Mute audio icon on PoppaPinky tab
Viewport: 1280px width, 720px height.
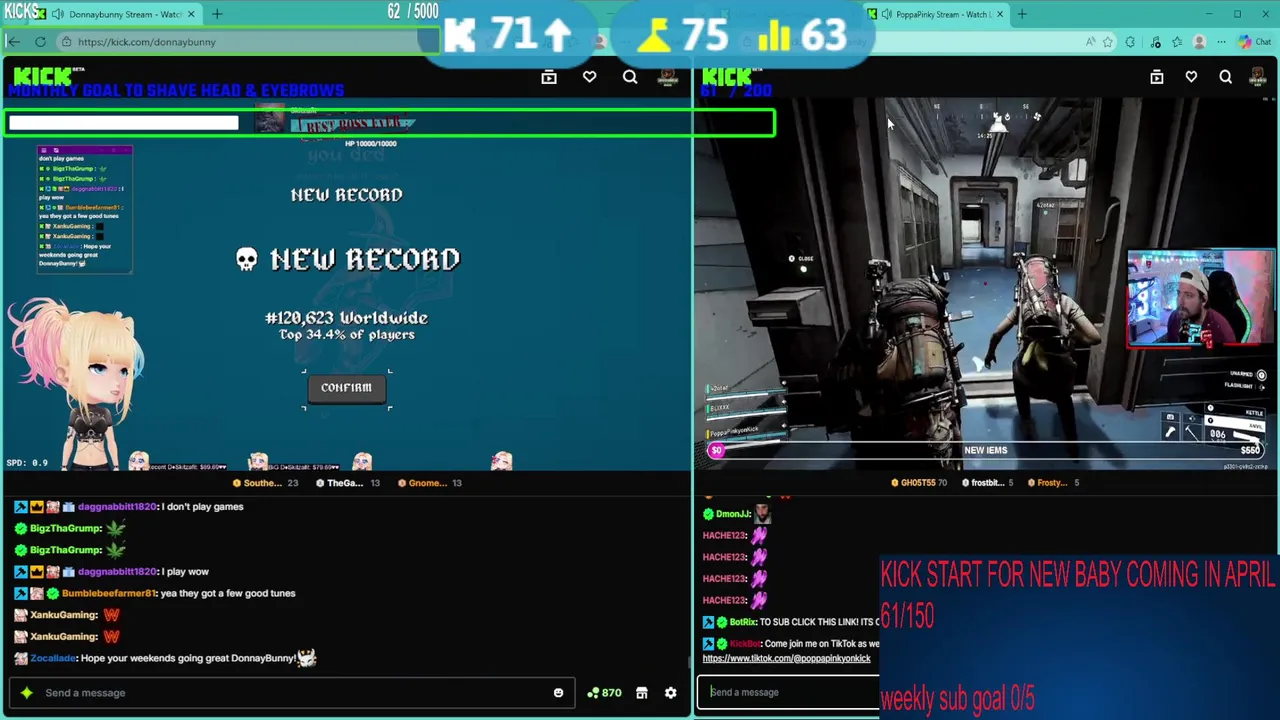click(887, 14)
